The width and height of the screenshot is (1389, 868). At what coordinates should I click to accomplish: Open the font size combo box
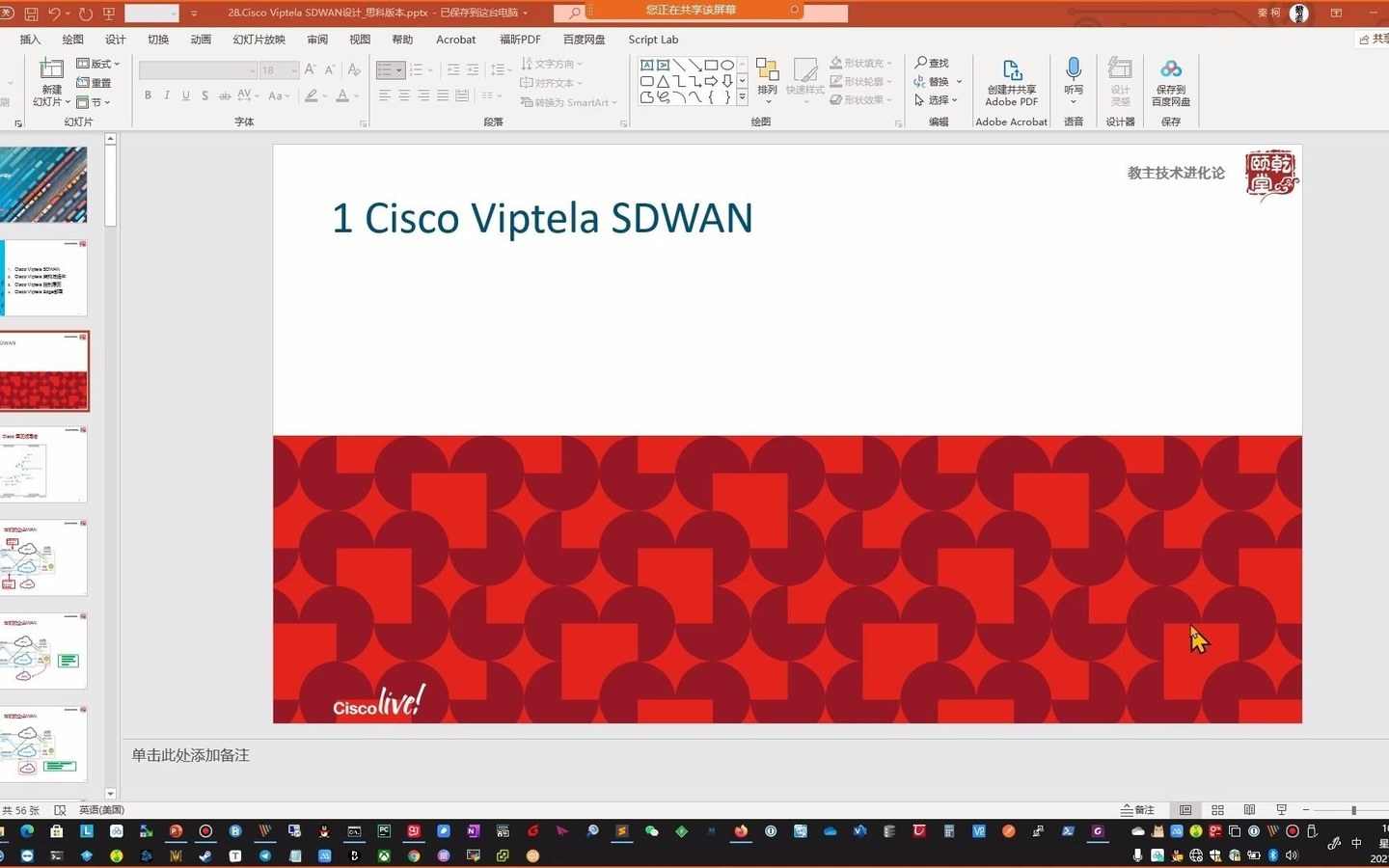pyautogui.click(x=279, y=70)
